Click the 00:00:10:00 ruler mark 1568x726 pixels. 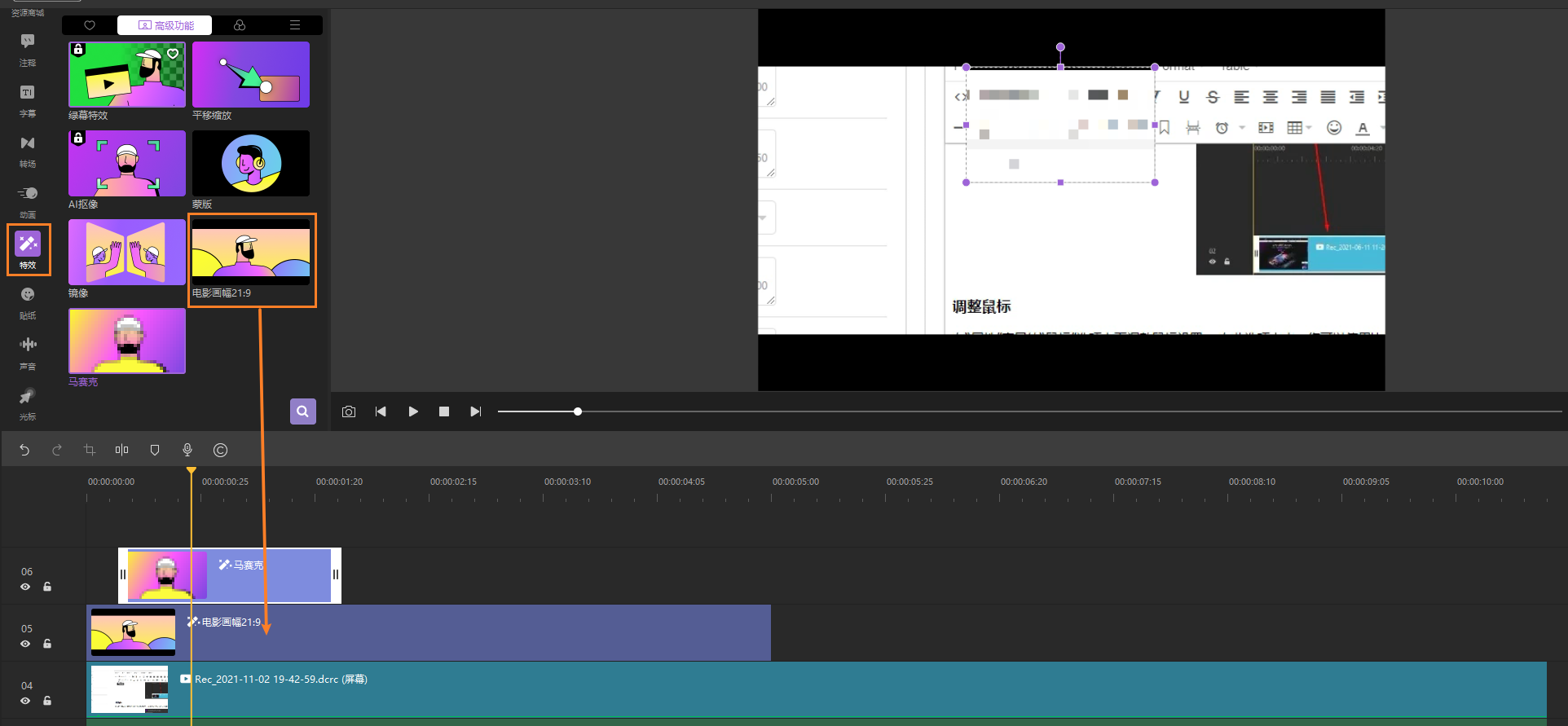tap(1480, 482)
